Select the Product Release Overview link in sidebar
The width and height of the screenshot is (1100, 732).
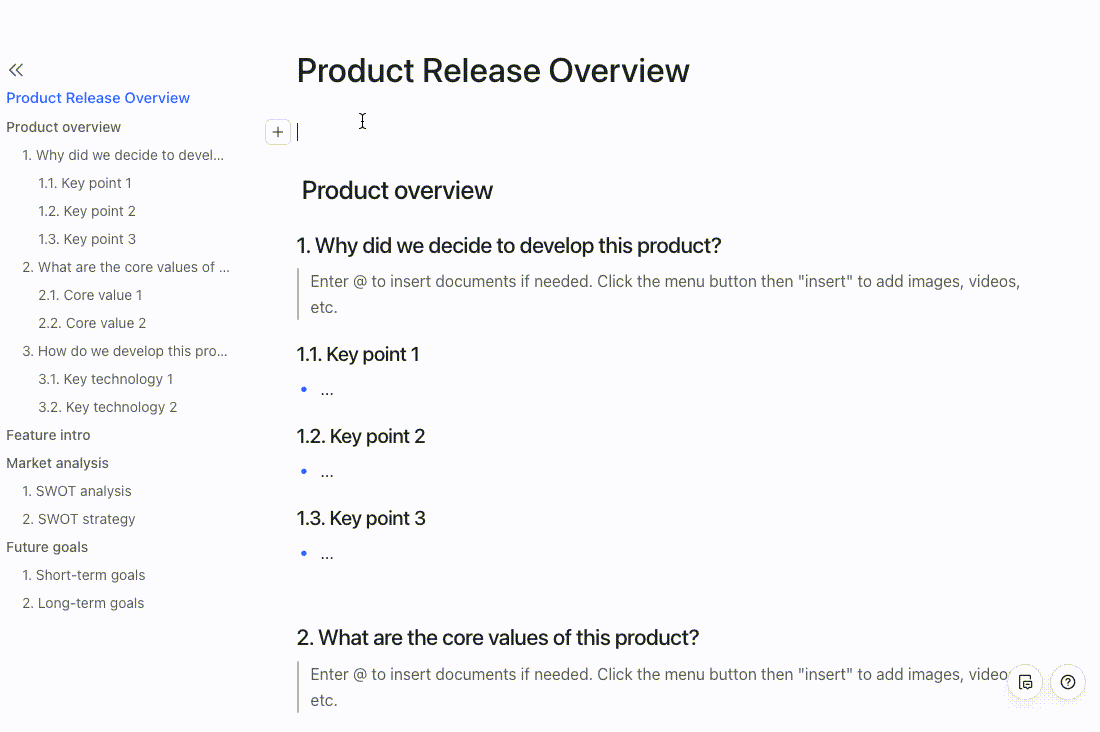pyautogui.click(x=97, y=97)
